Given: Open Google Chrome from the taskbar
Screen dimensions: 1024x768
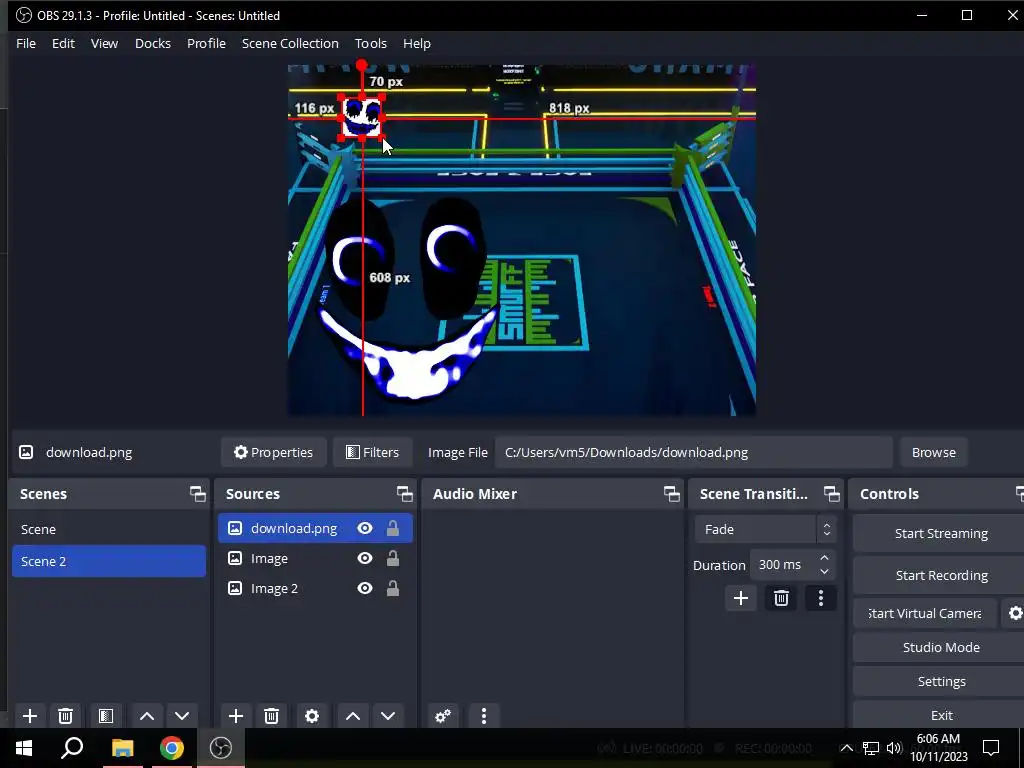Looking at the screenshot, I should pyautogui.click(x=172, y=748).
